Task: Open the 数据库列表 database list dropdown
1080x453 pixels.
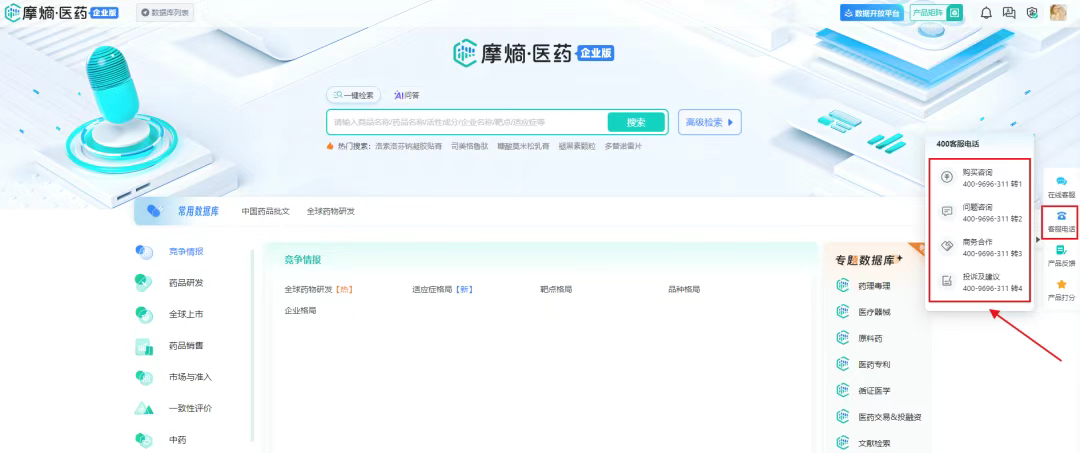Action: pos(165,12)
